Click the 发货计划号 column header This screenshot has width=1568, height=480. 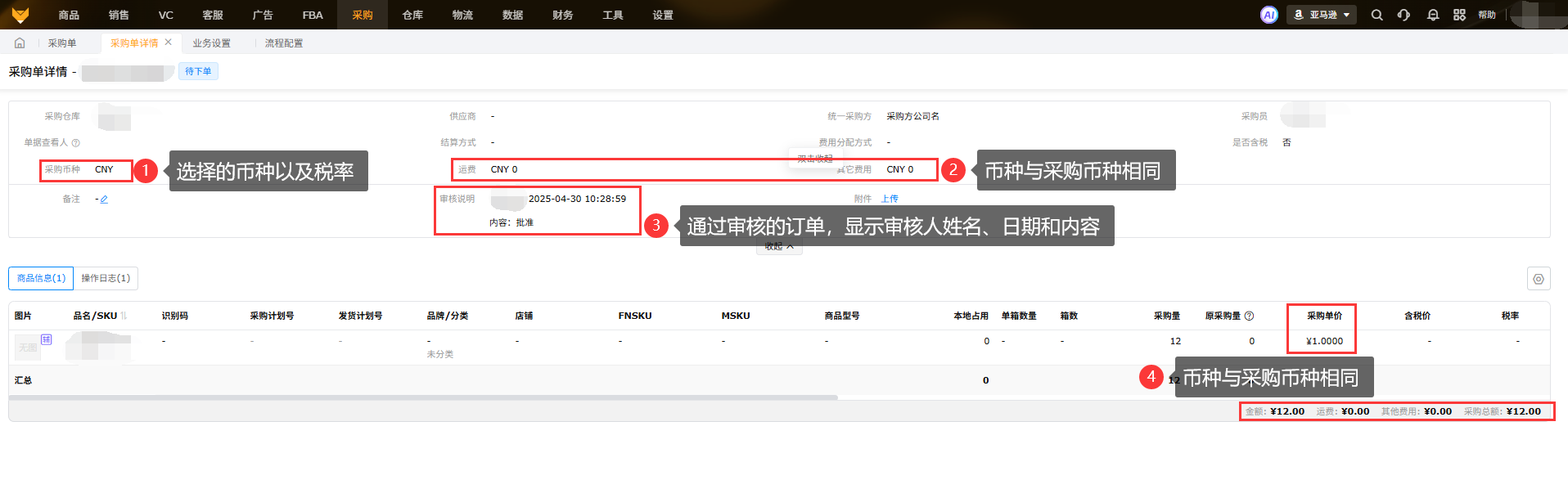(360, 316)
